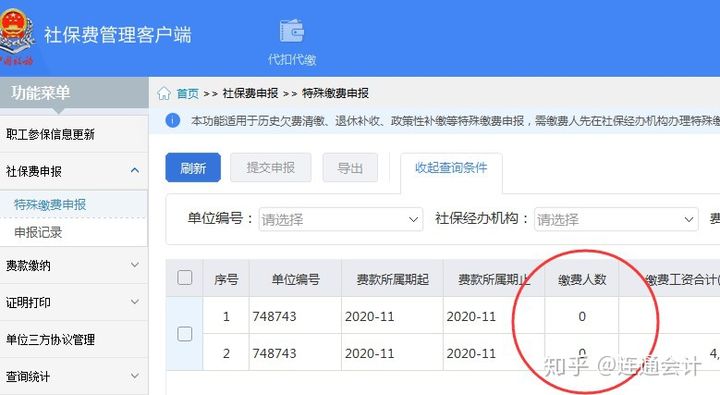The width and height of the screenshot is (720, 395).
Task: Click the 提交申报 button
Action: 270,168
